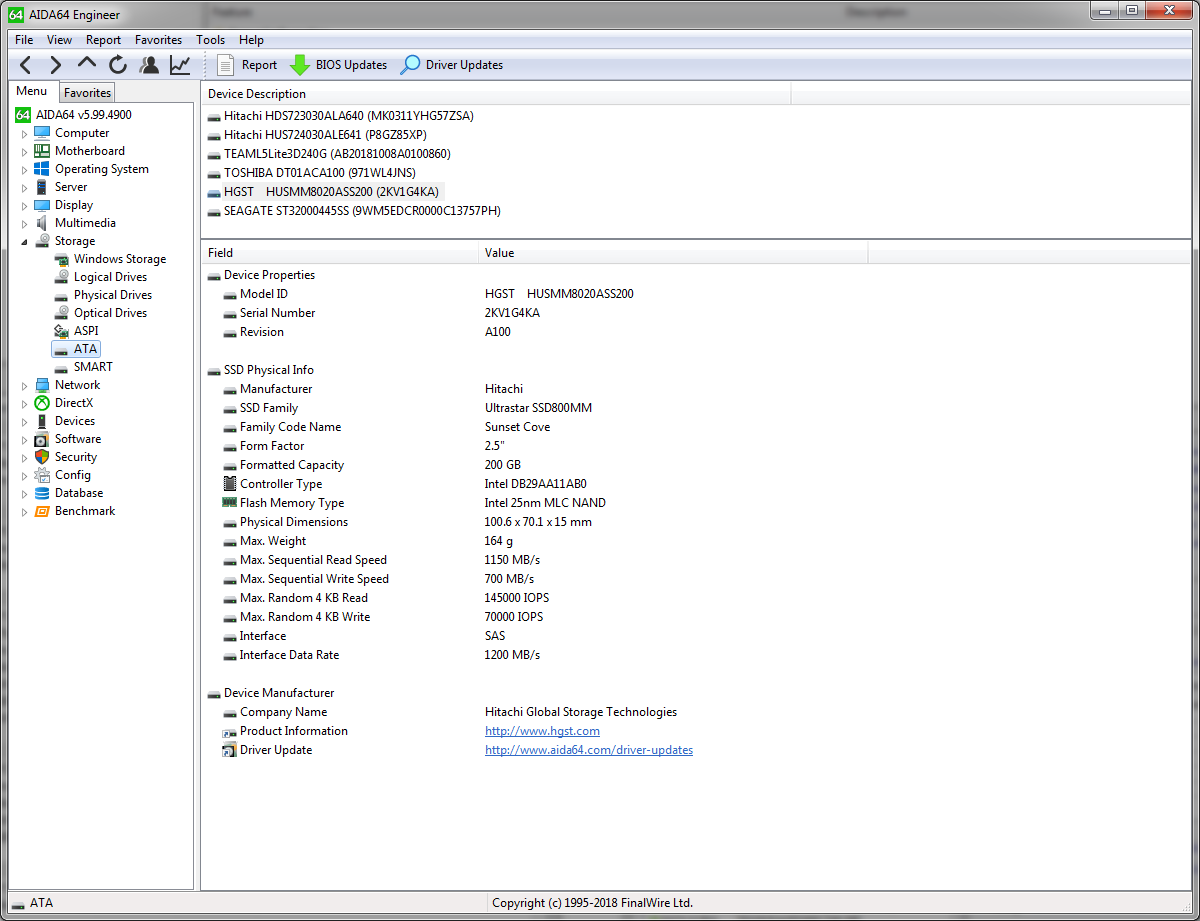1200x921 pixels.
Task: Click the Driver Updates toolbar label
Action: pos(464,65)
